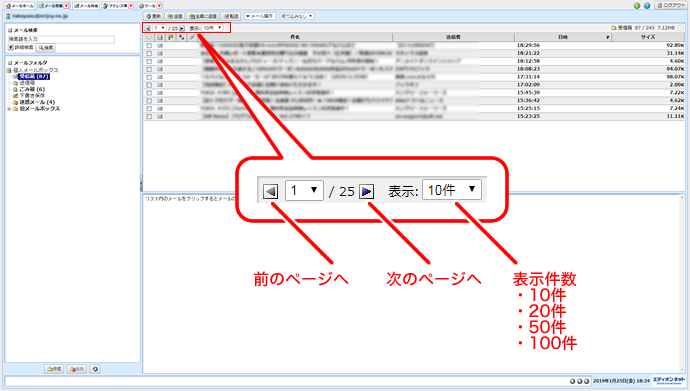
Task: Select the ごみ箱 (6) trash folder
Action: 32,89
